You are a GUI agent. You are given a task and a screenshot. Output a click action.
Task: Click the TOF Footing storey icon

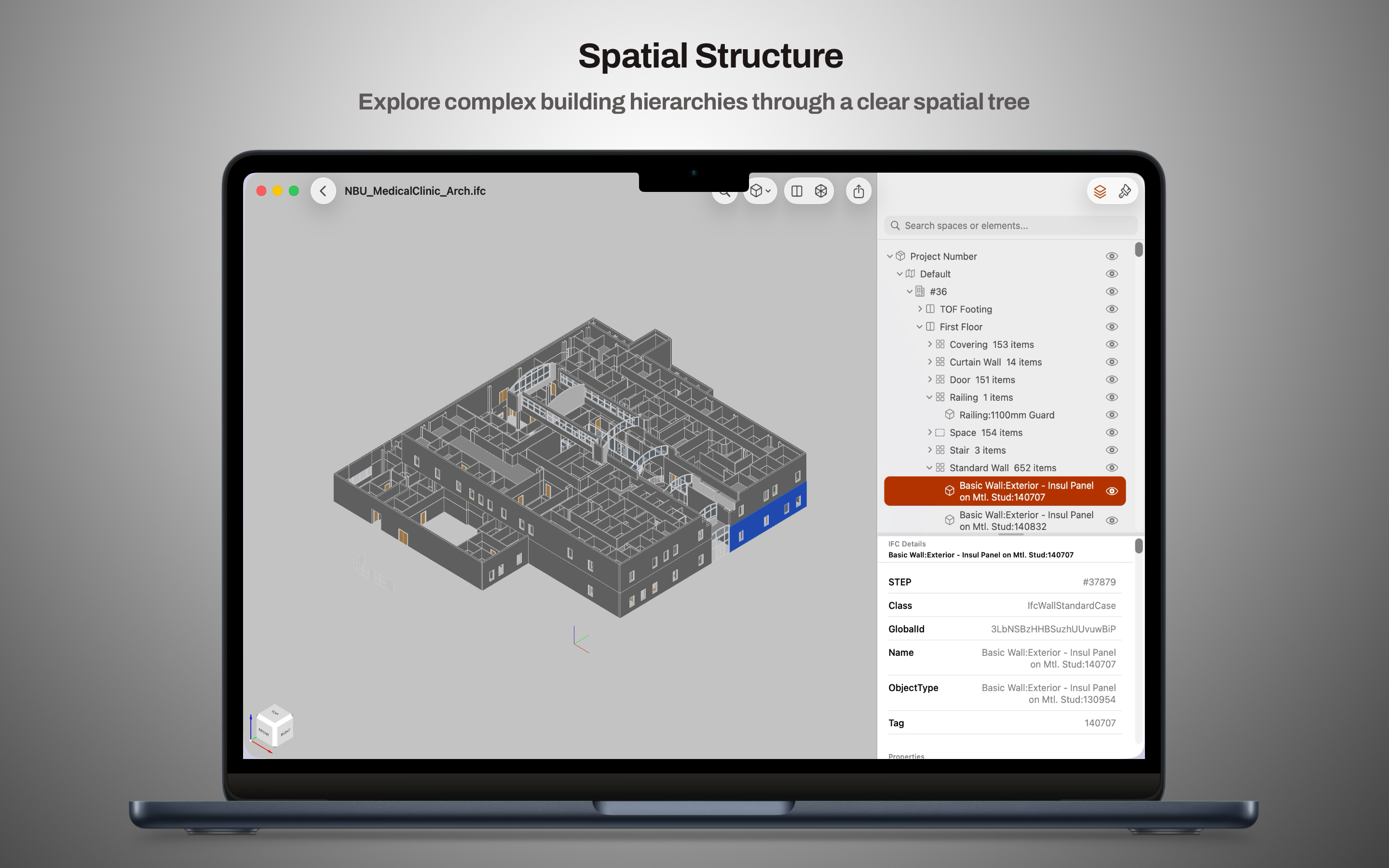point(930,309)
